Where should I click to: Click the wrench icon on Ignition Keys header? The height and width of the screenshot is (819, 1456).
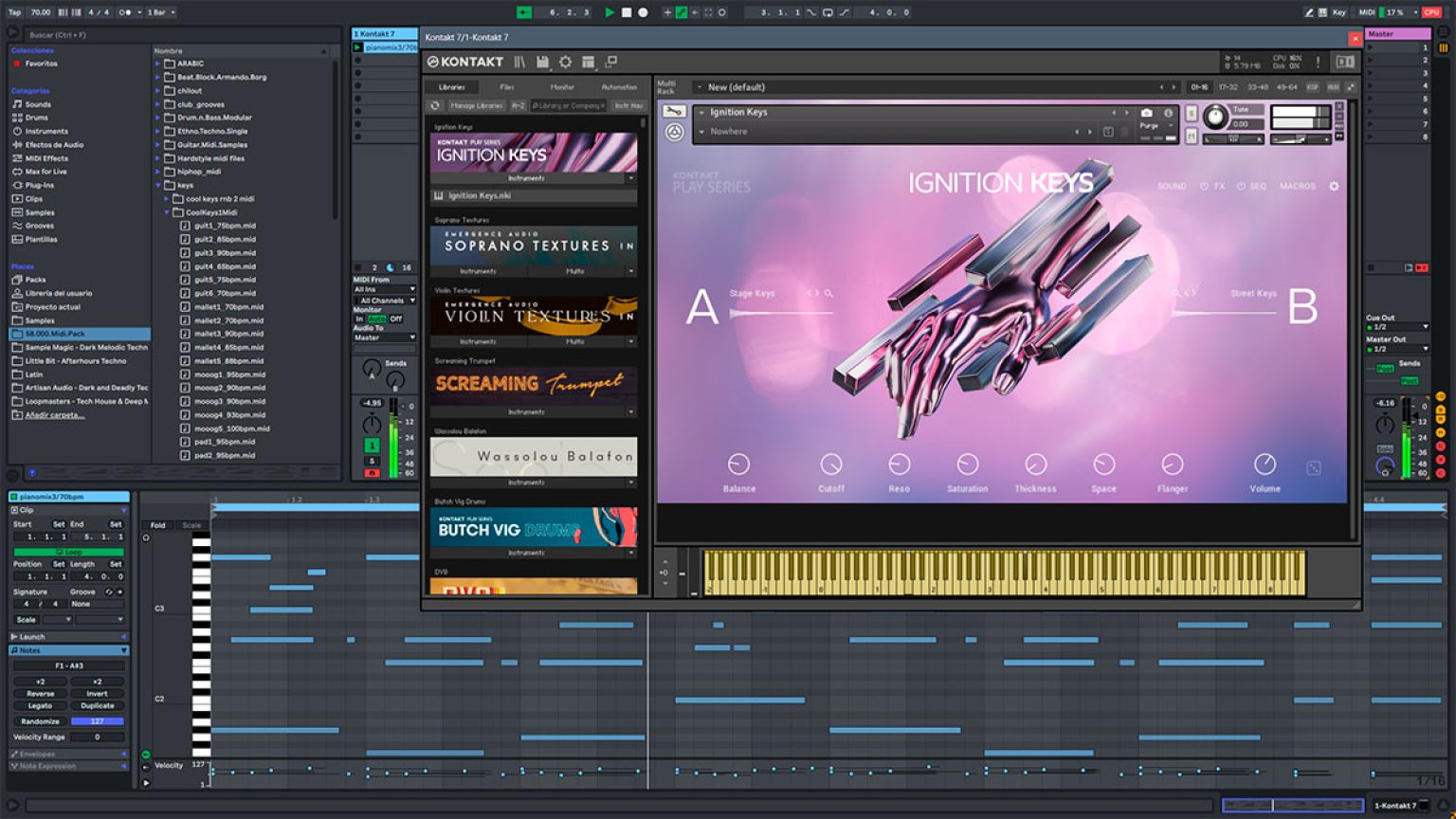click(x=674, y=111)
